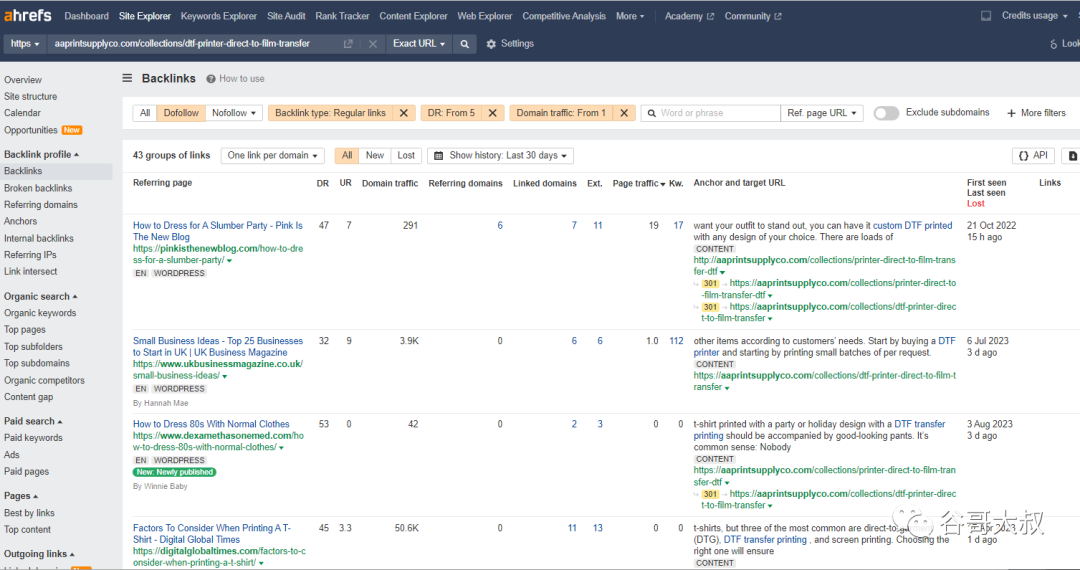Click the Ahrefs logo
Image resolution: width=1080 pixels, height=570 pixels.
pos(28,15)
